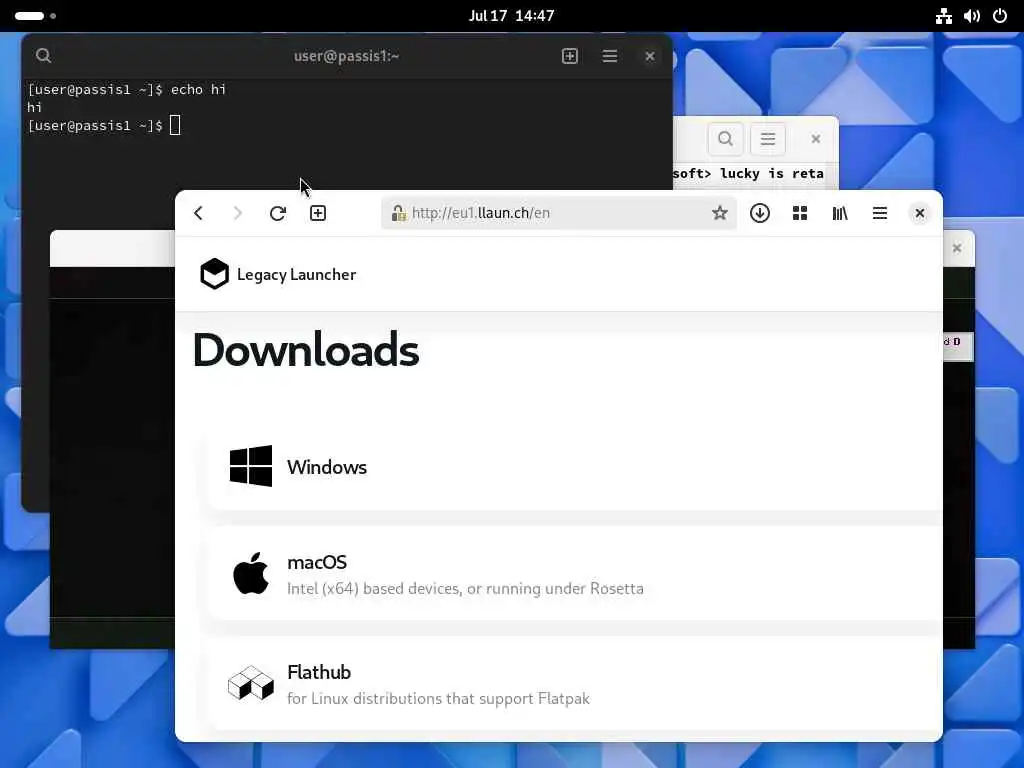Click the top bar power icon

tap(1000, 16)
